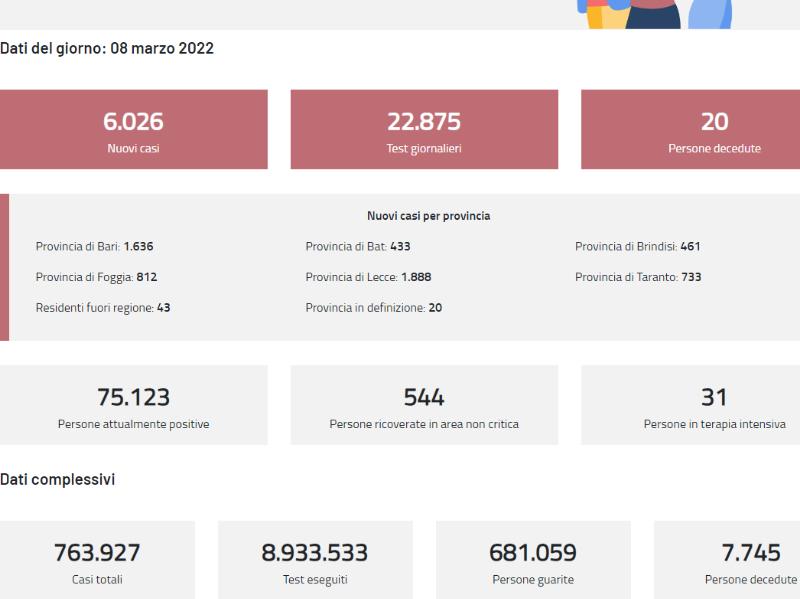
Task: Click the Nuovi casi per provincia heading
Action: pyautogui.click(x=429, y=216)
